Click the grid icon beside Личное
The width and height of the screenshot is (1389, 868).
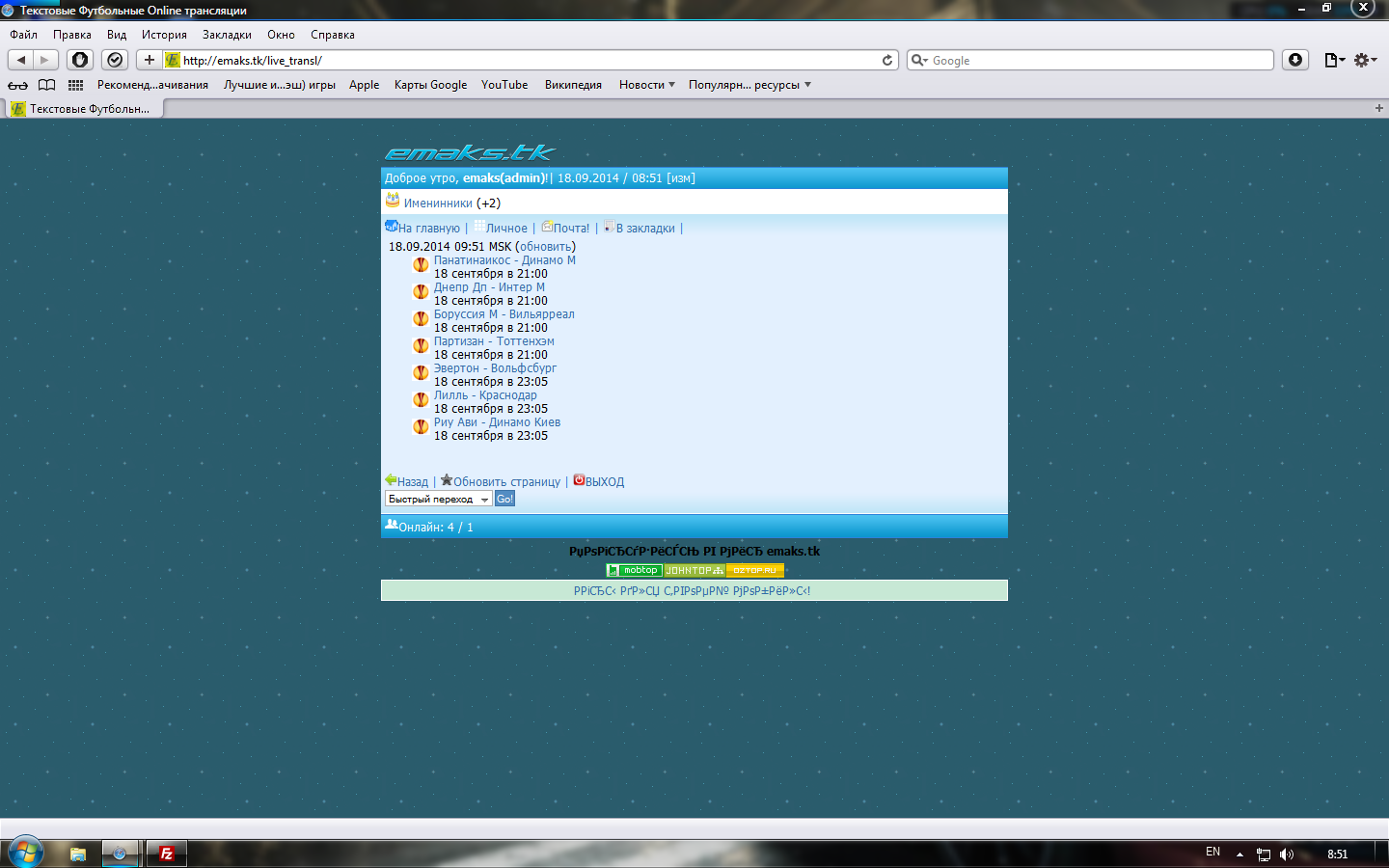479,226
